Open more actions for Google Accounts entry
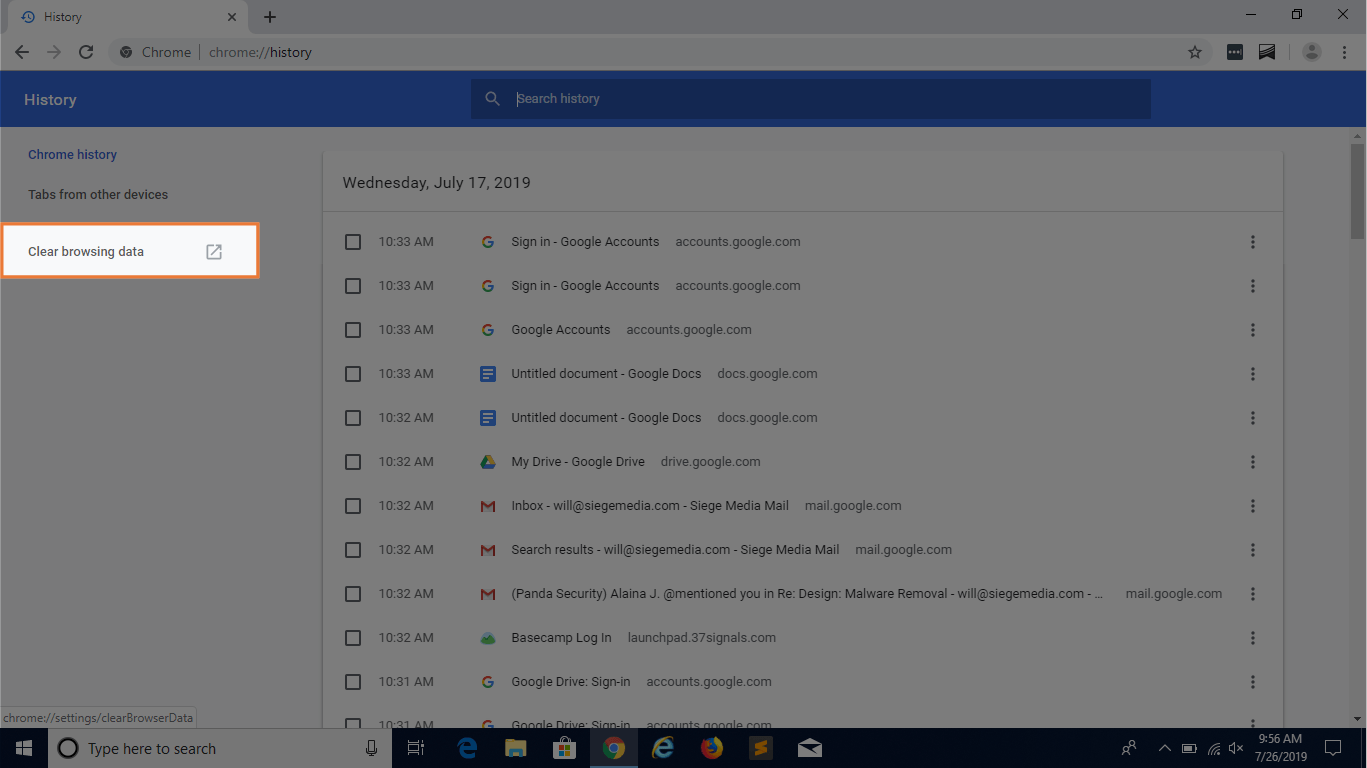The width and height of the screenshot is (1367, 768). point(1252,330)
